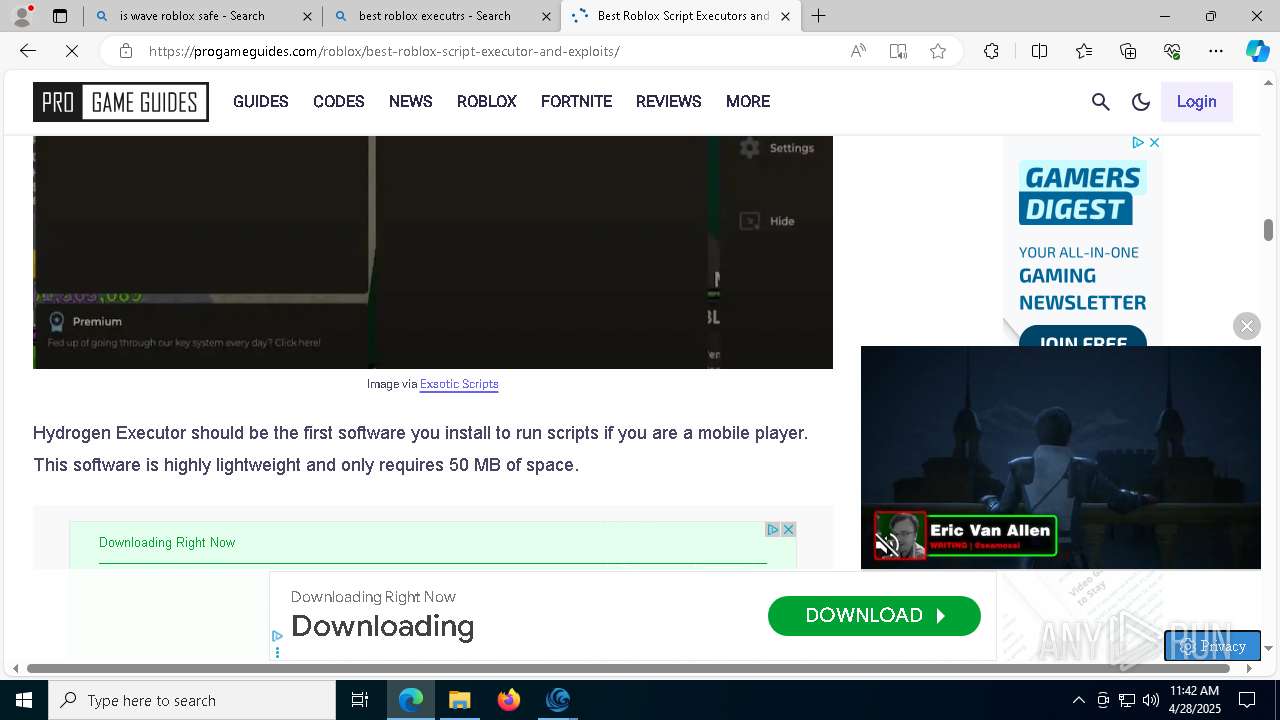Launch Firefox from taskbar
This screenshot has height=720, width=1280.
(x=509, y=700)
